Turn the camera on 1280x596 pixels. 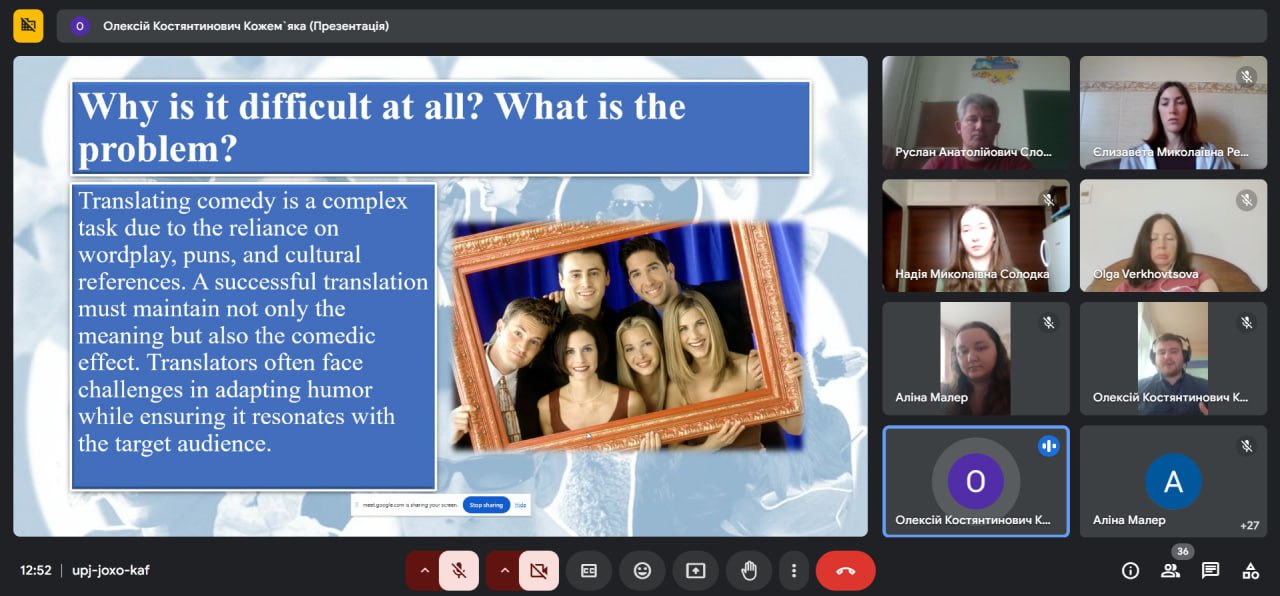click(539, 571)
